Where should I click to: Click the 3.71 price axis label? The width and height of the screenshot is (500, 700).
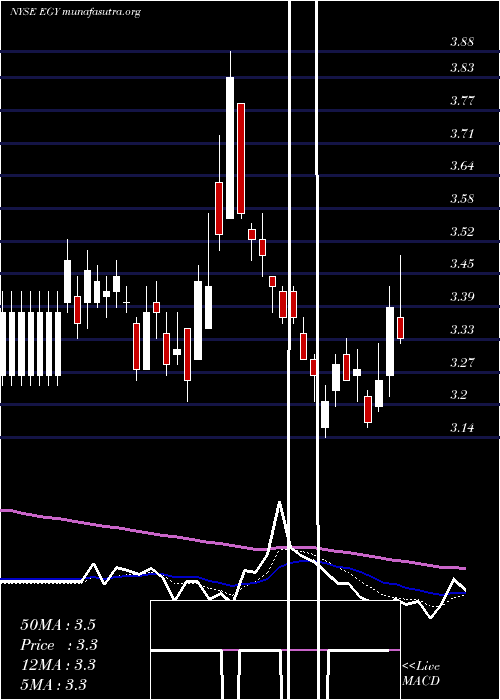(x=462, y=133)
